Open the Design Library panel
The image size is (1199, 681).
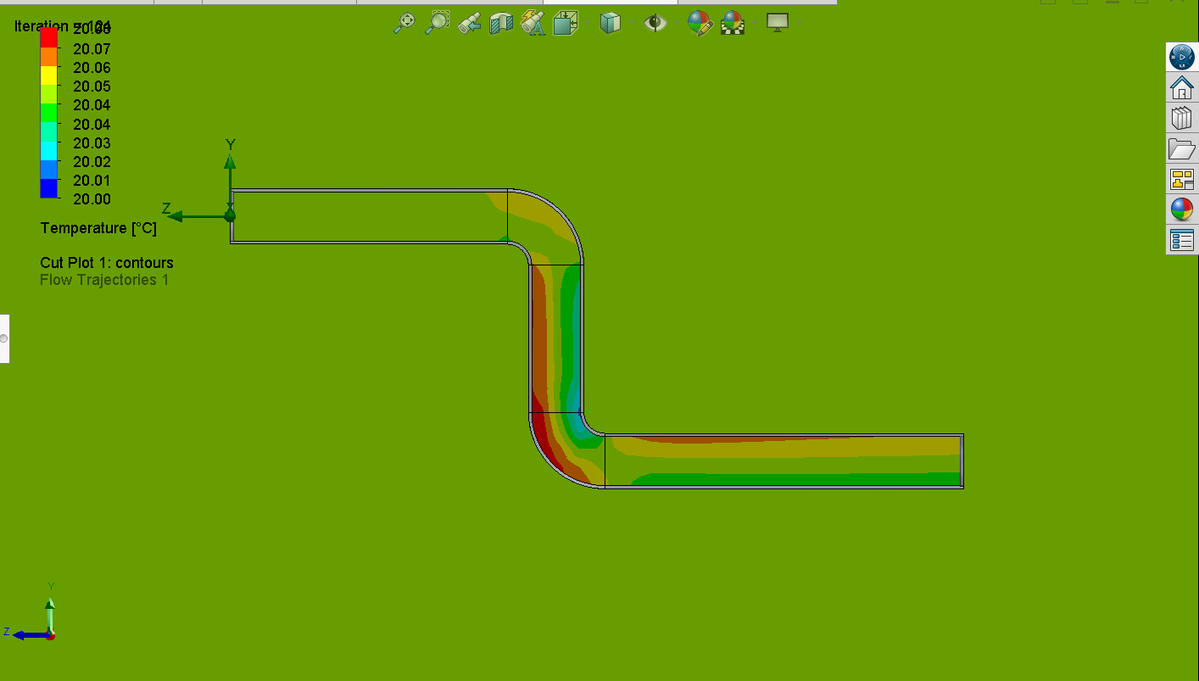(x=1181, y=118)
